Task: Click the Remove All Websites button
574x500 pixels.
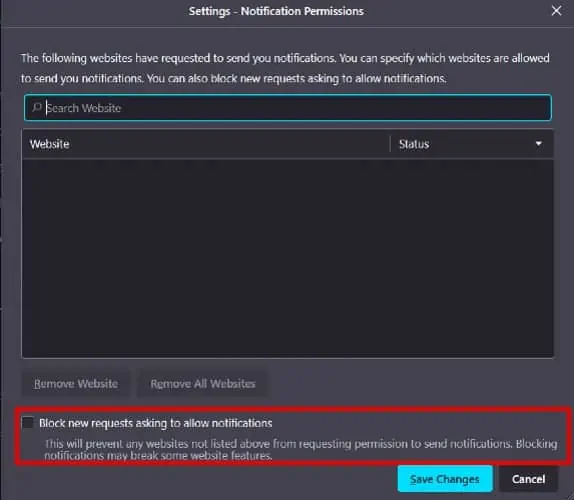Action: pyautogui.click(x=203, y=384)
